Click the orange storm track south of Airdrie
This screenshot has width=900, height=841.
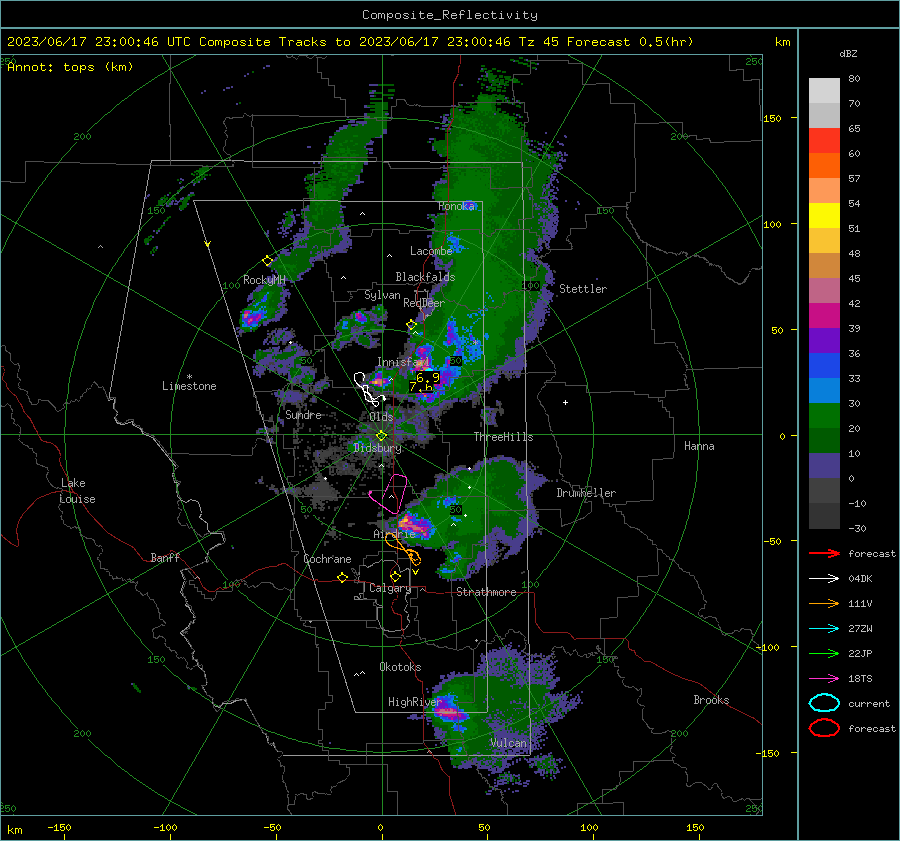403,549
